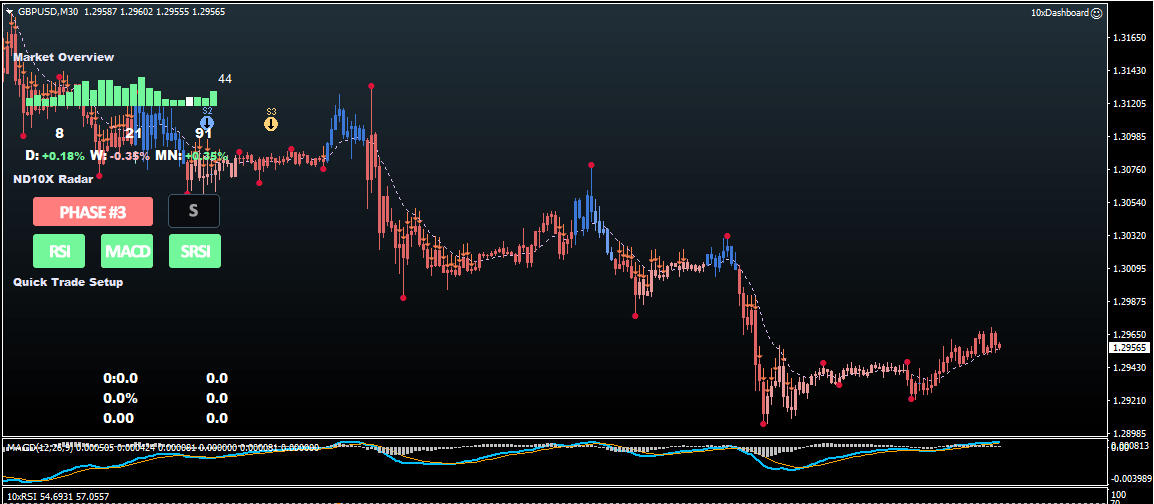Screen dimensions: 1154x504
Task: Click the daily change value +0.18%
Action: pos(63,156)
